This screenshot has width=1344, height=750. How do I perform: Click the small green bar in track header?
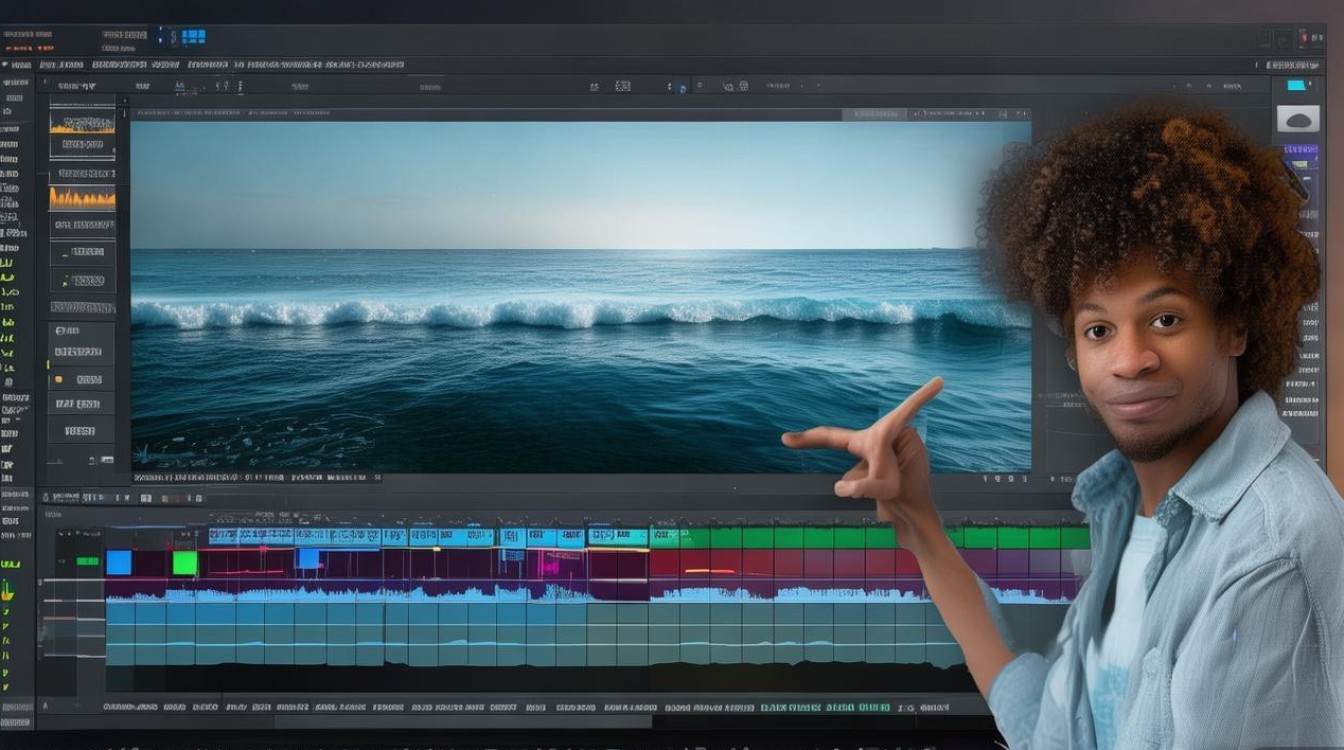click(88, 561)
